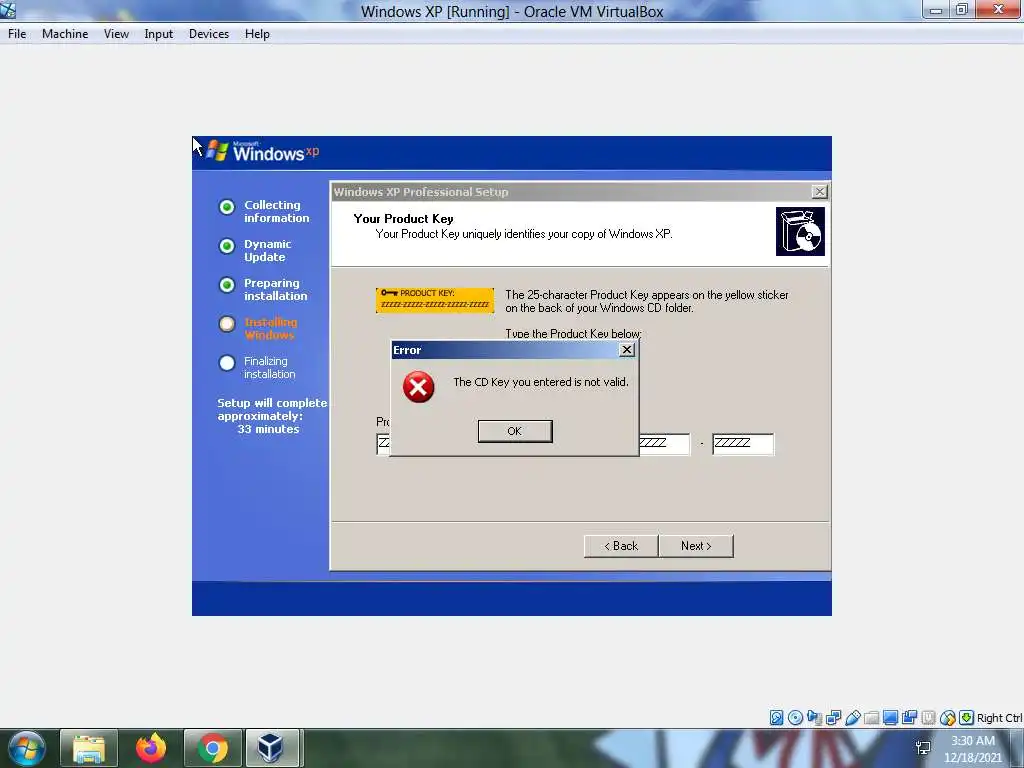
Task: Click the audio status icon
Action: (x=814, y=718)
